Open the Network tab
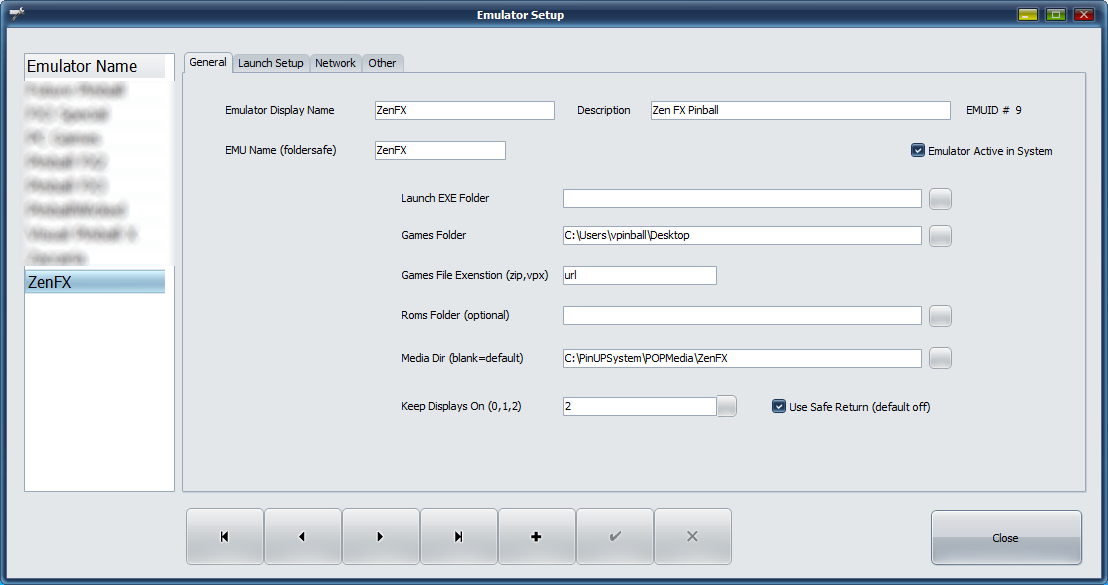This screenshot has height=585, width=1108. [x=335, y=63]
